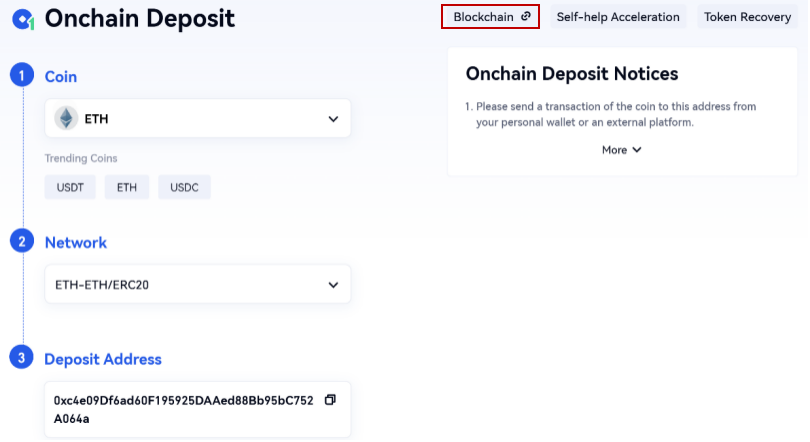Click step 1 numbered circle icon
The width and height of the screenshot is (810, 442).
click(22, 76)
